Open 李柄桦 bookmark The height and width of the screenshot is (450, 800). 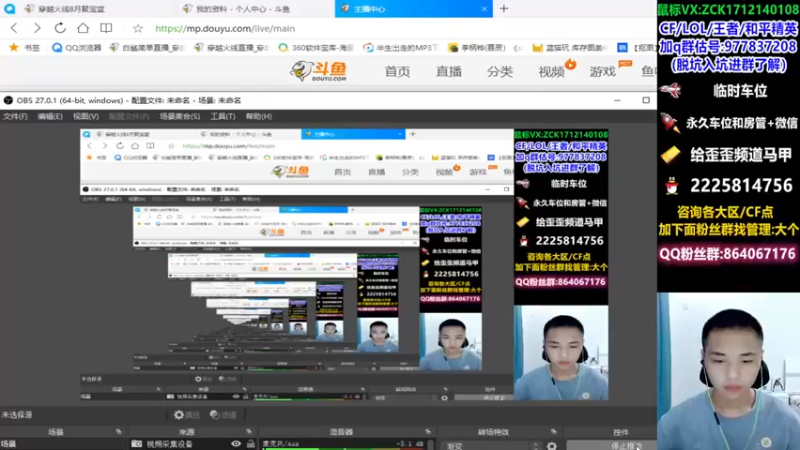(x=477, y=47)
